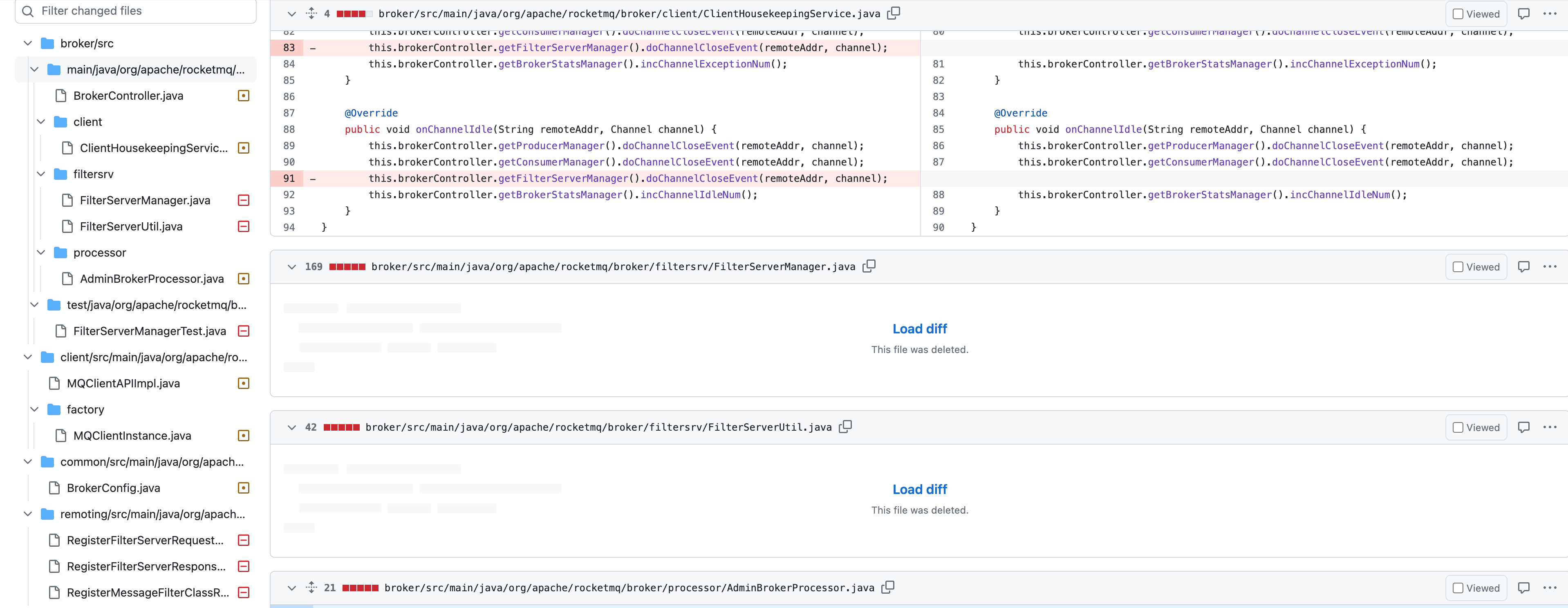This screenshot has width=1568, height=608.
Task: Click modified status icon for BrokerController.java
Action: 244,96
